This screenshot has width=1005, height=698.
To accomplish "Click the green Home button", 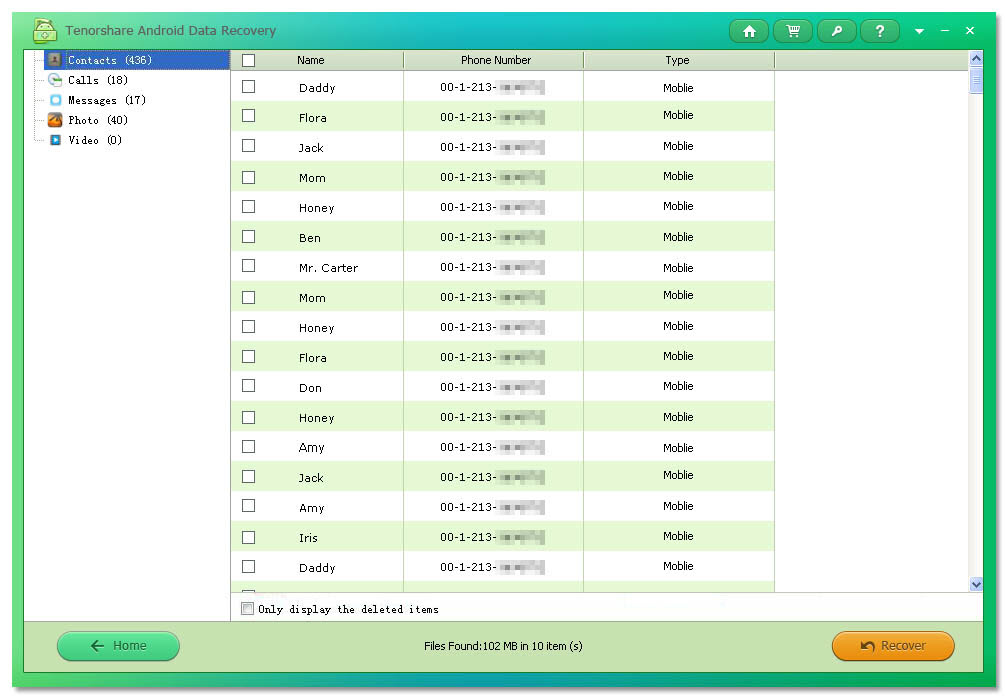I will point(119,646).
